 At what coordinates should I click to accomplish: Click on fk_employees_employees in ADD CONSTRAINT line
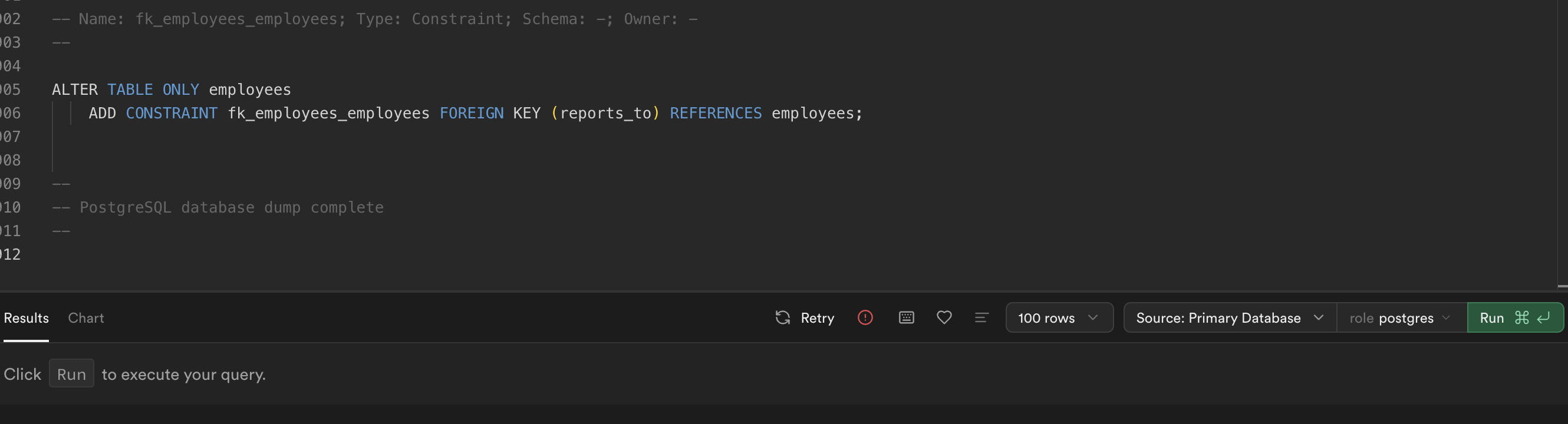pos(328,113)
